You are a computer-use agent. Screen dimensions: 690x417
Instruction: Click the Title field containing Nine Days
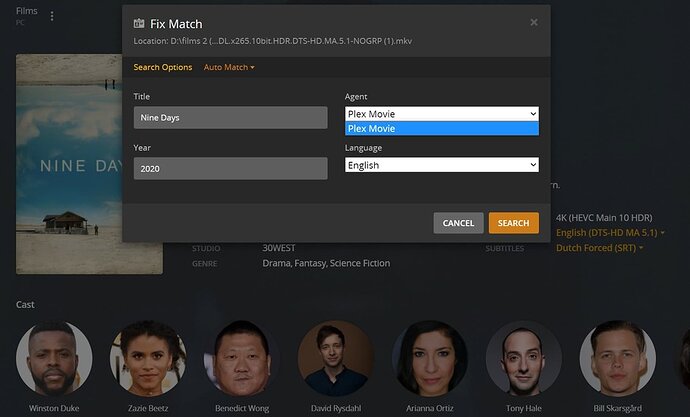pyautogui.click(x=231, y=117)
